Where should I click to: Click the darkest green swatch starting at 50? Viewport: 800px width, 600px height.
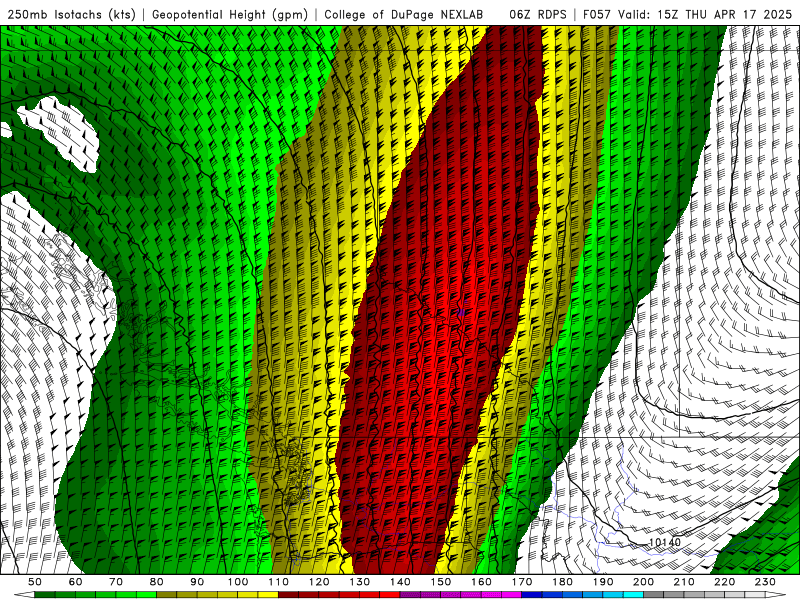click(x=45, y=595)
